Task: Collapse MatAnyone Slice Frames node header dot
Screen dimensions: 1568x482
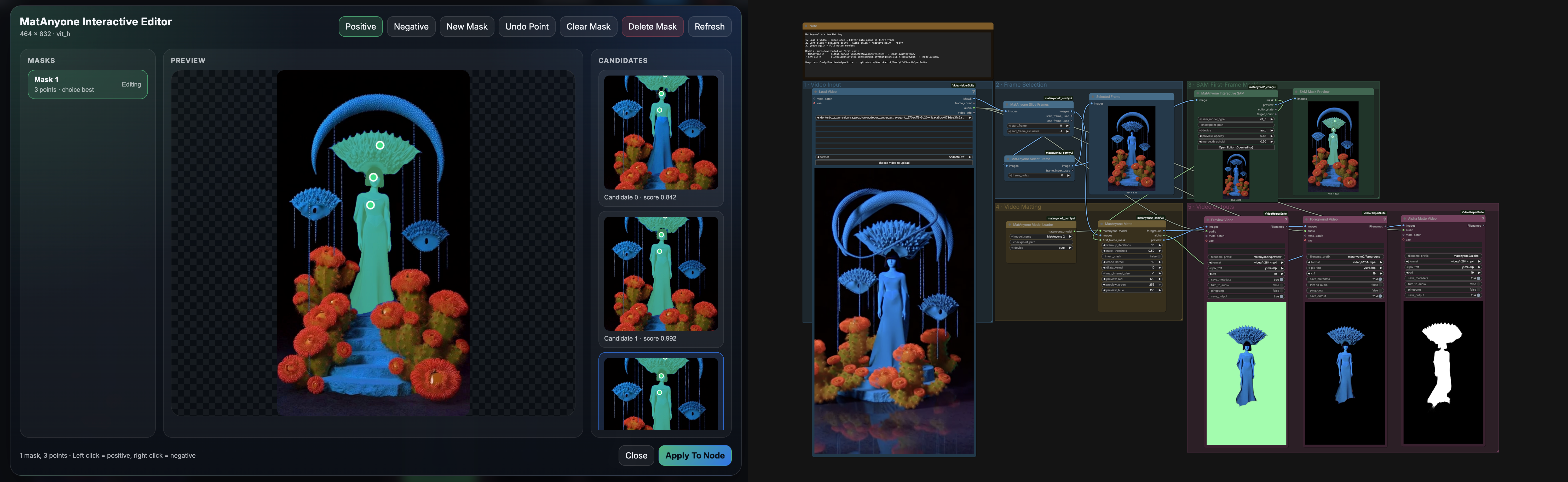Action: click(1007, 105)
